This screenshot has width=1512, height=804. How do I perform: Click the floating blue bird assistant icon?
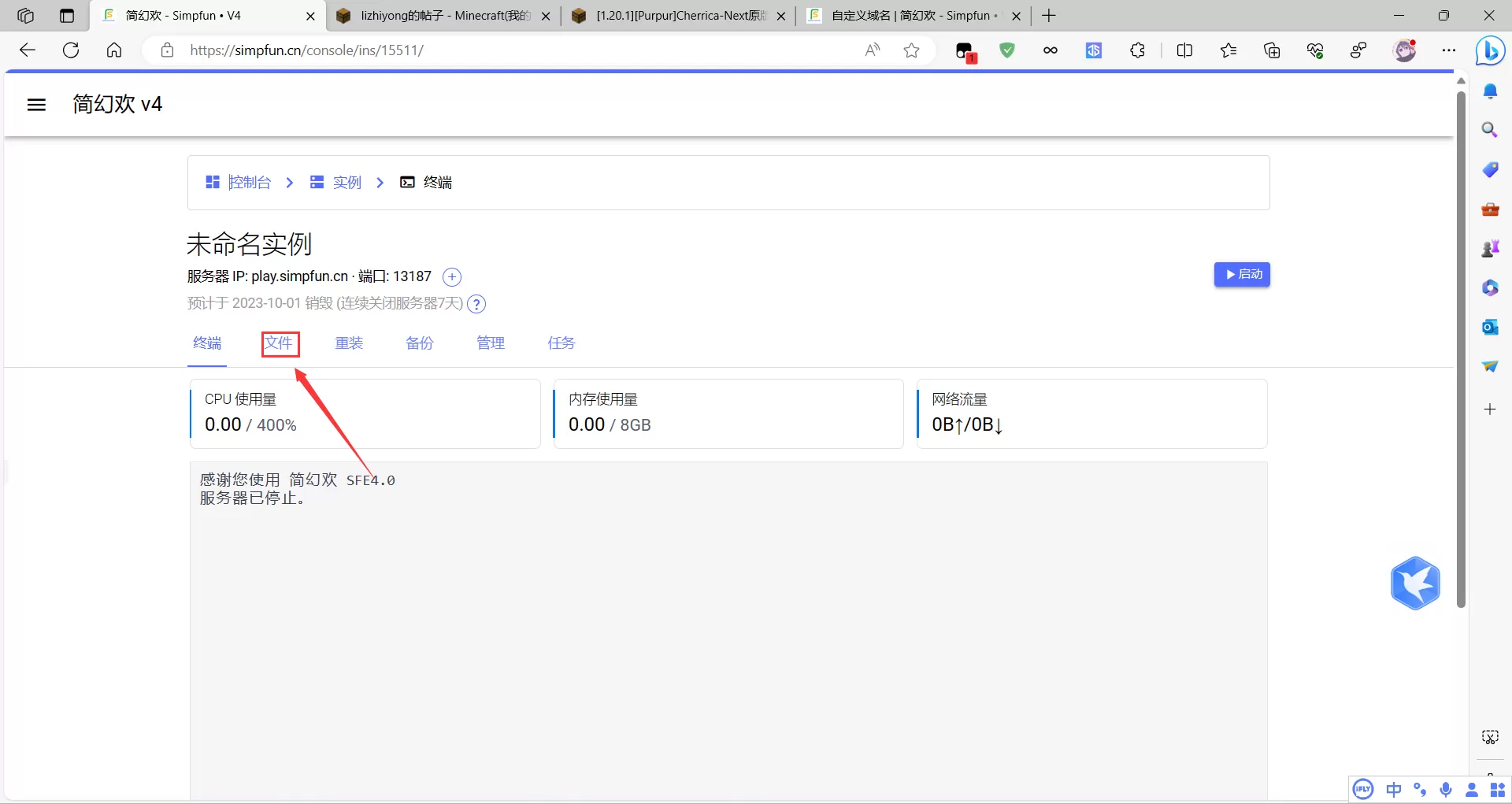1415,584
